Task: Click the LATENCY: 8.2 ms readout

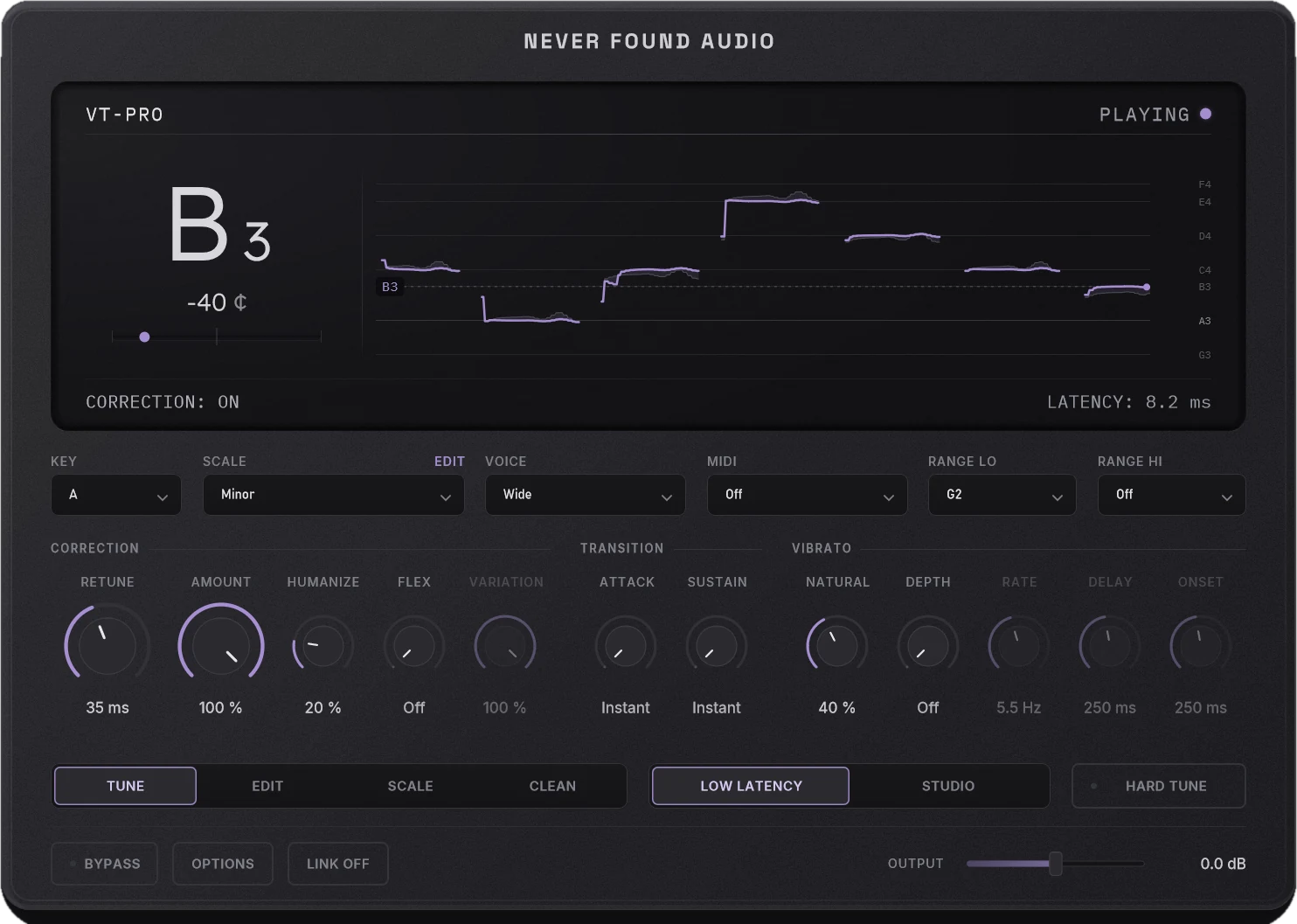Action: pyautogui.click(x=1129, y=402)
